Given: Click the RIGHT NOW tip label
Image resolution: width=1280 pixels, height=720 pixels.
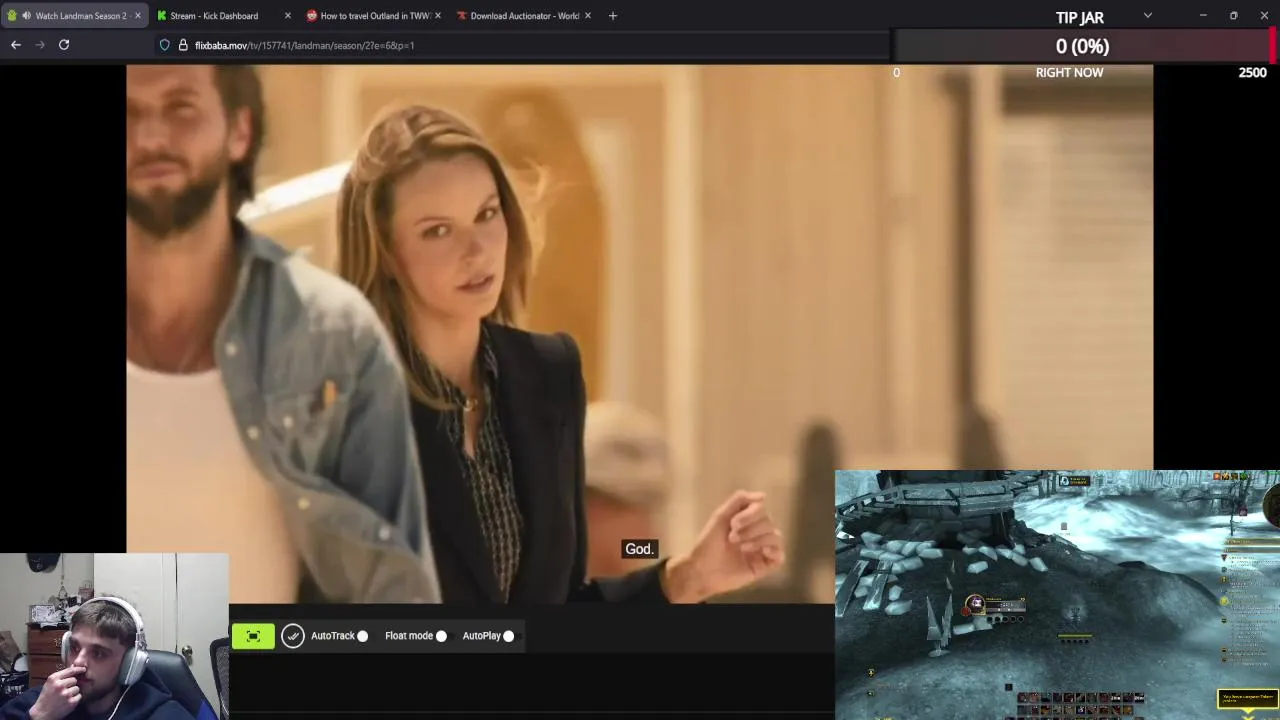Looking at the screenshot, I should [x=1070, y=72].
